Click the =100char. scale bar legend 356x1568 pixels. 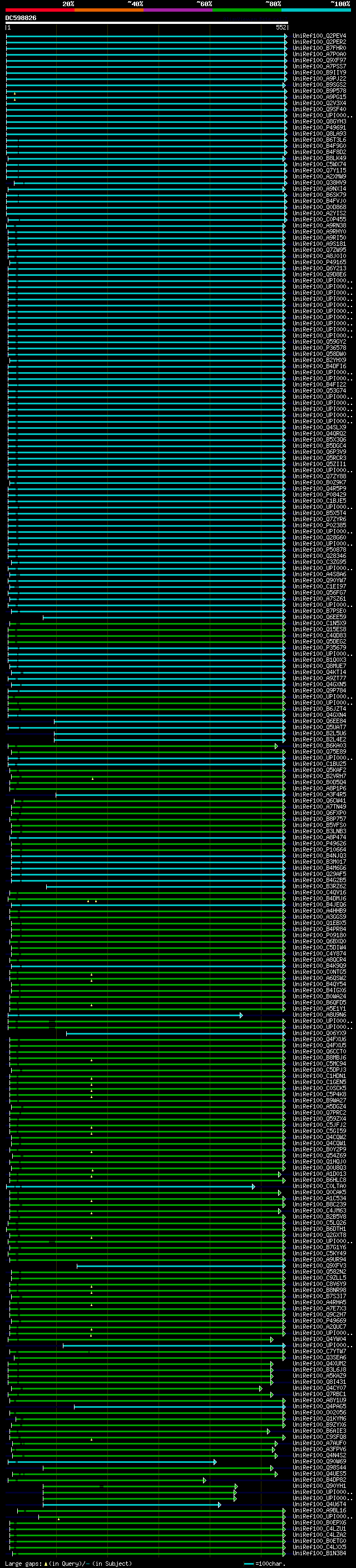[x=264, y=1563]
